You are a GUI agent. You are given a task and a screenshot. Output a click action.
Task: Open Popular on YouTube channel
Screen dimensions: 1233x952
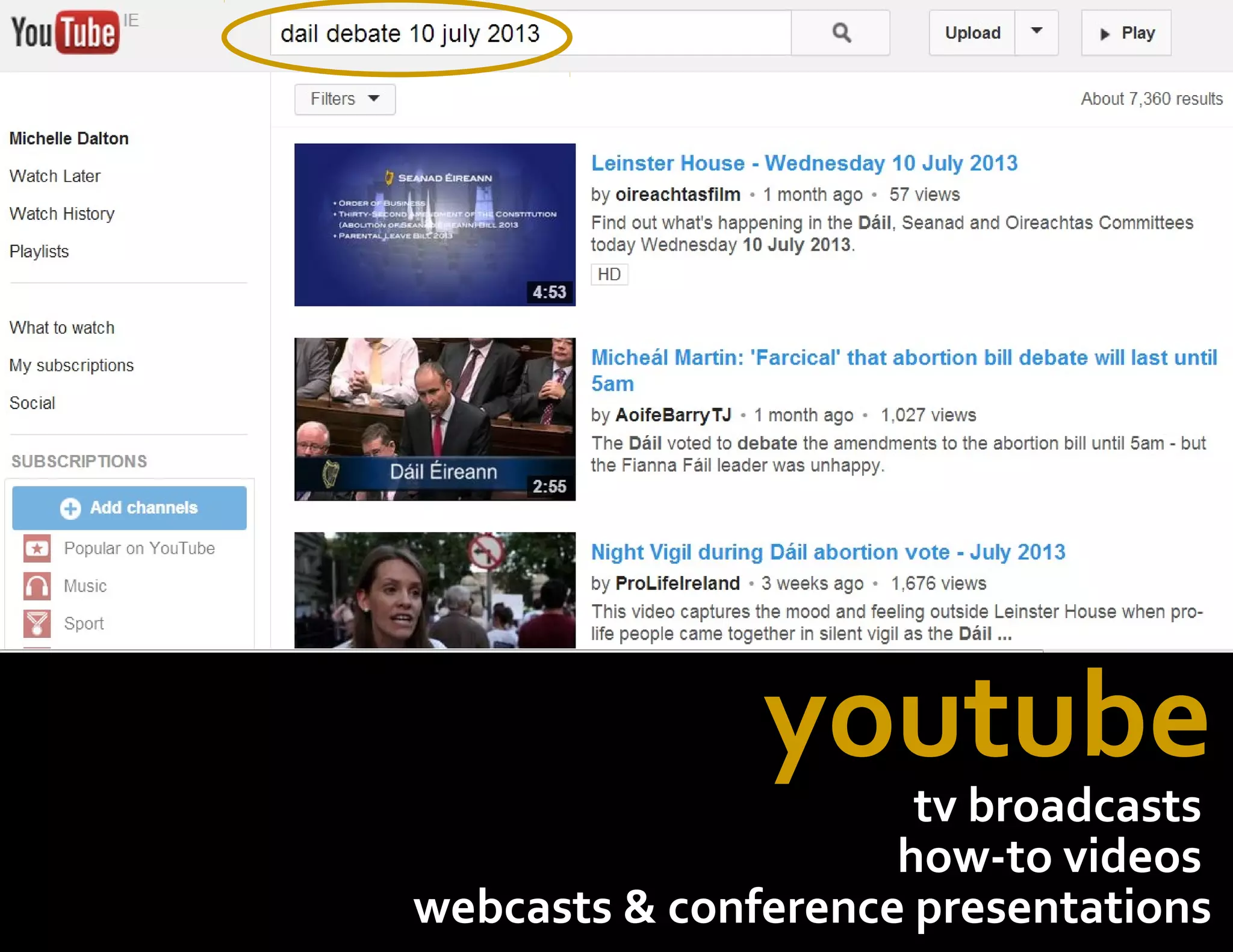139,548
